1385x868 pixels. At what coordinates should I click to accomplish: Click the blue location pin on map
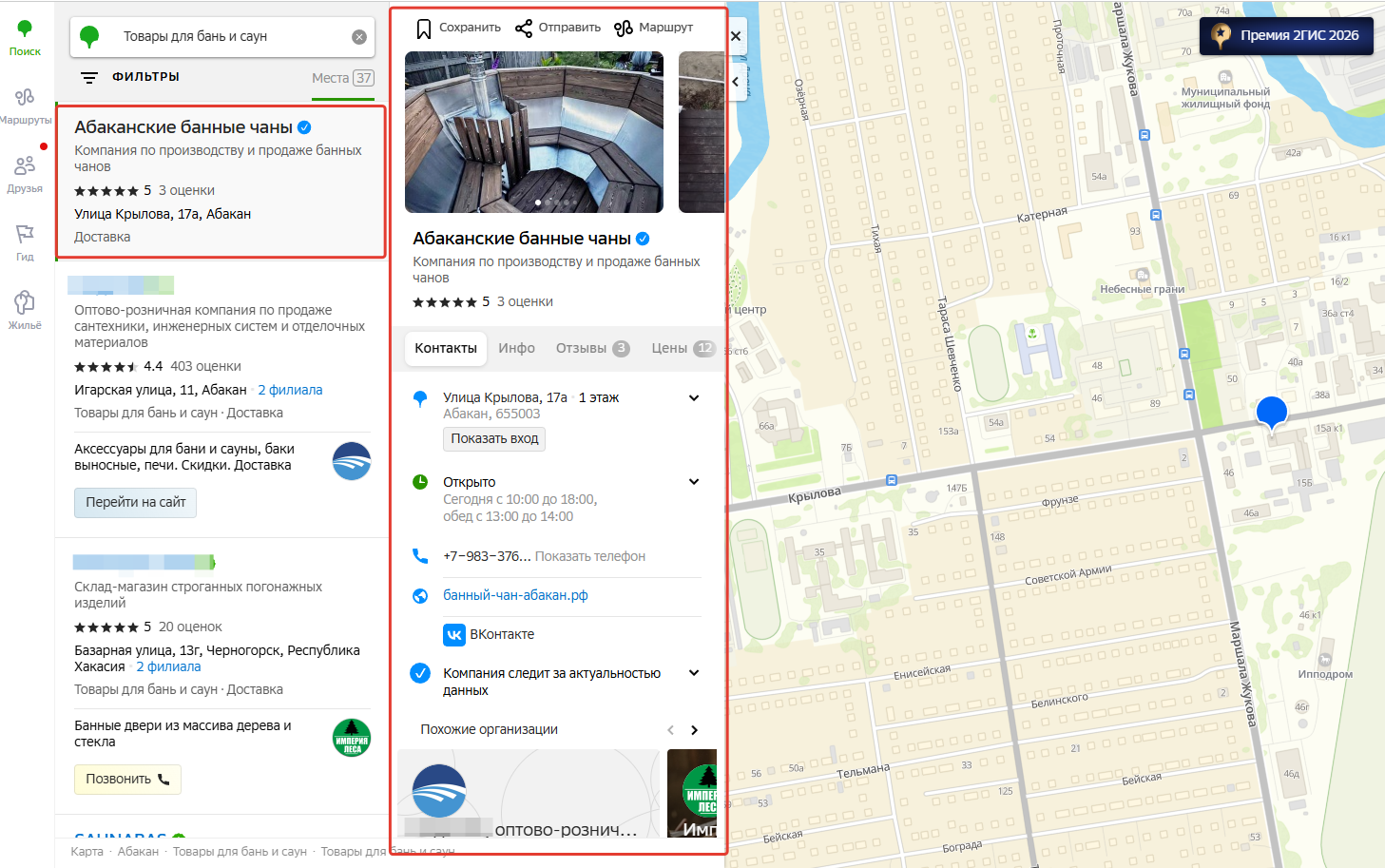pyautogui.click(x=1272, y=414)
